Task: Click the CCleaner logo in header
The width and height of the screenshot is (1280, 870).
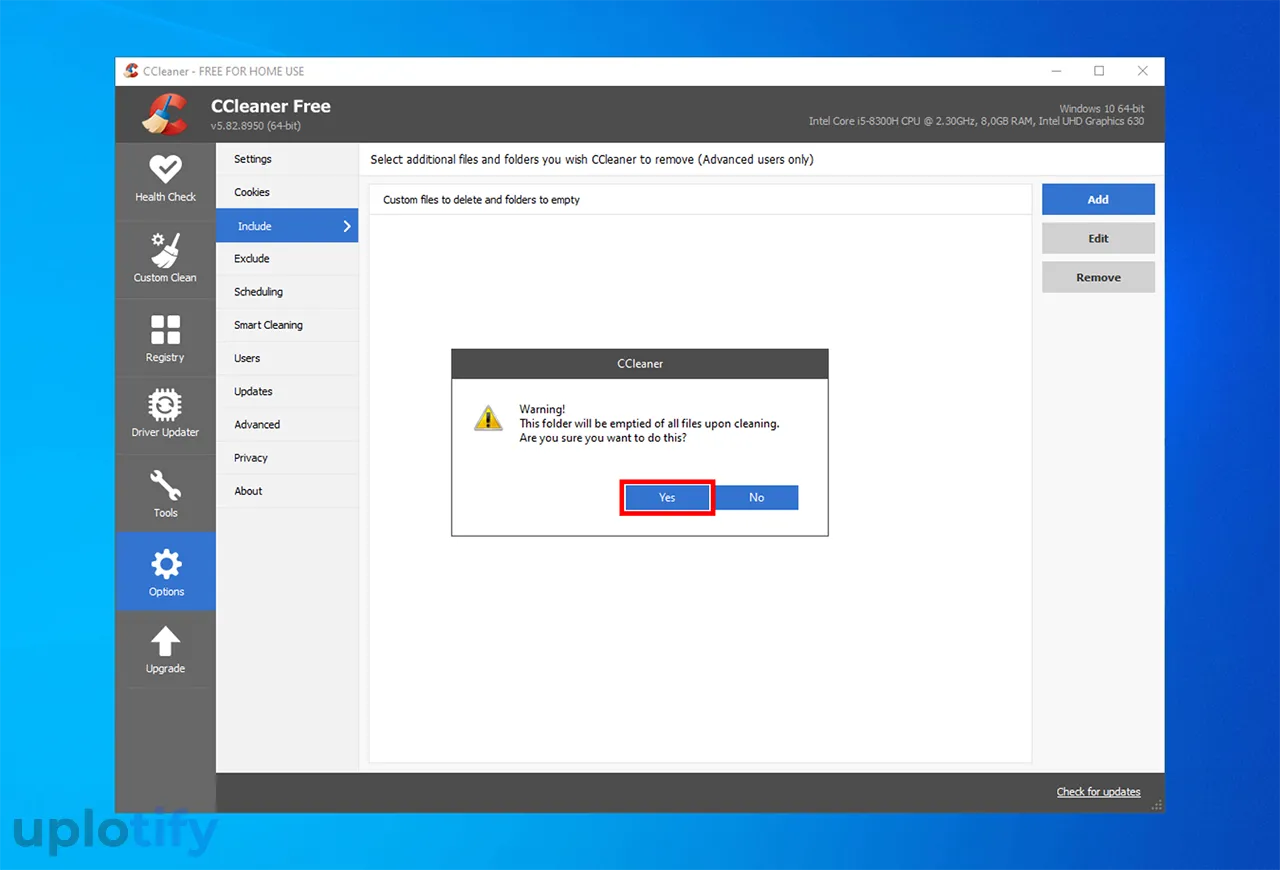Action: click(x=165, y=113)
